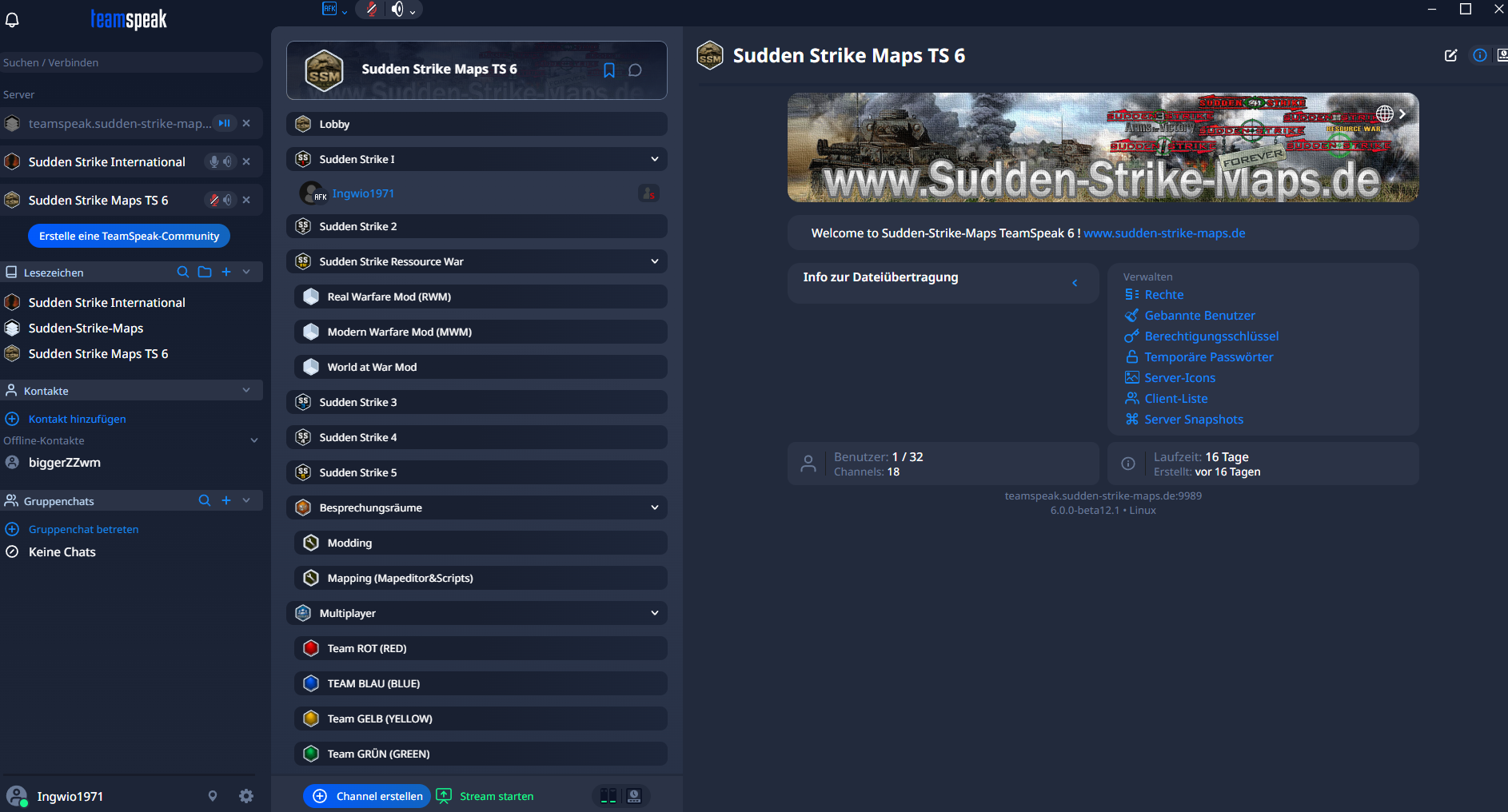Image resolution: width=1508 pixels, height=812 pixels.
Task: Open www.sudden-strike-maps.de welcome link
Action: click(1164, 233)
